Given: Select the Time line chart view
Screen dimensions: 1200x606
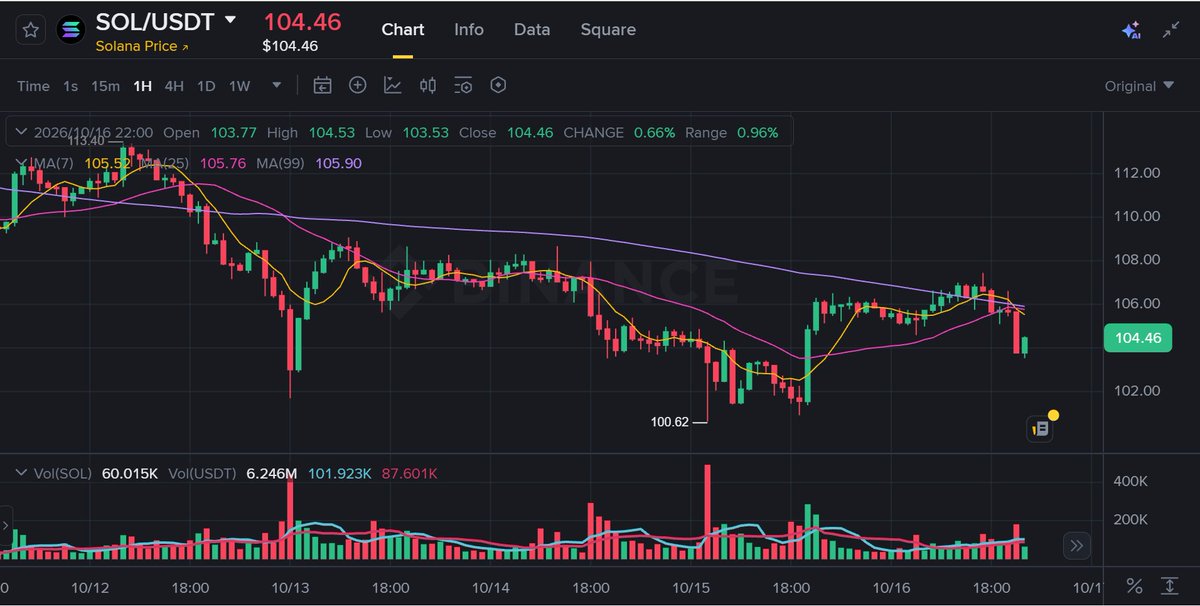Looking at the screenshot, I should coord(33,86).
